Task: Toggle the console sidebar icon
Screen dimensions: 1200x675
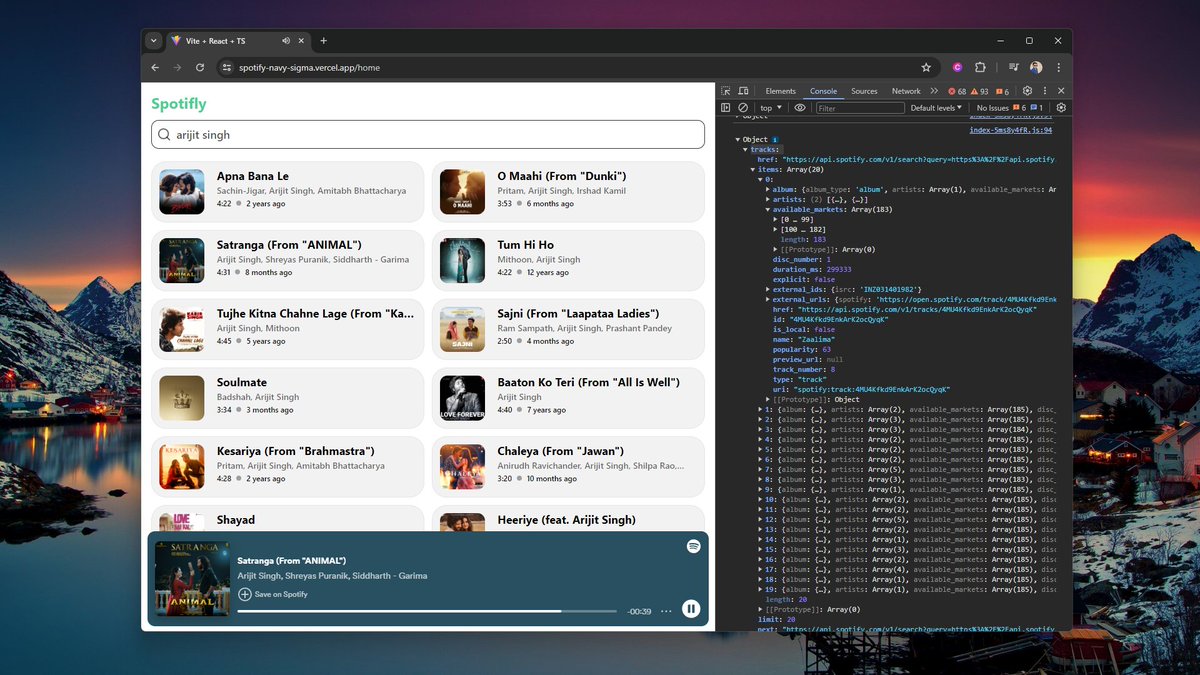Action: coord(726,108)
